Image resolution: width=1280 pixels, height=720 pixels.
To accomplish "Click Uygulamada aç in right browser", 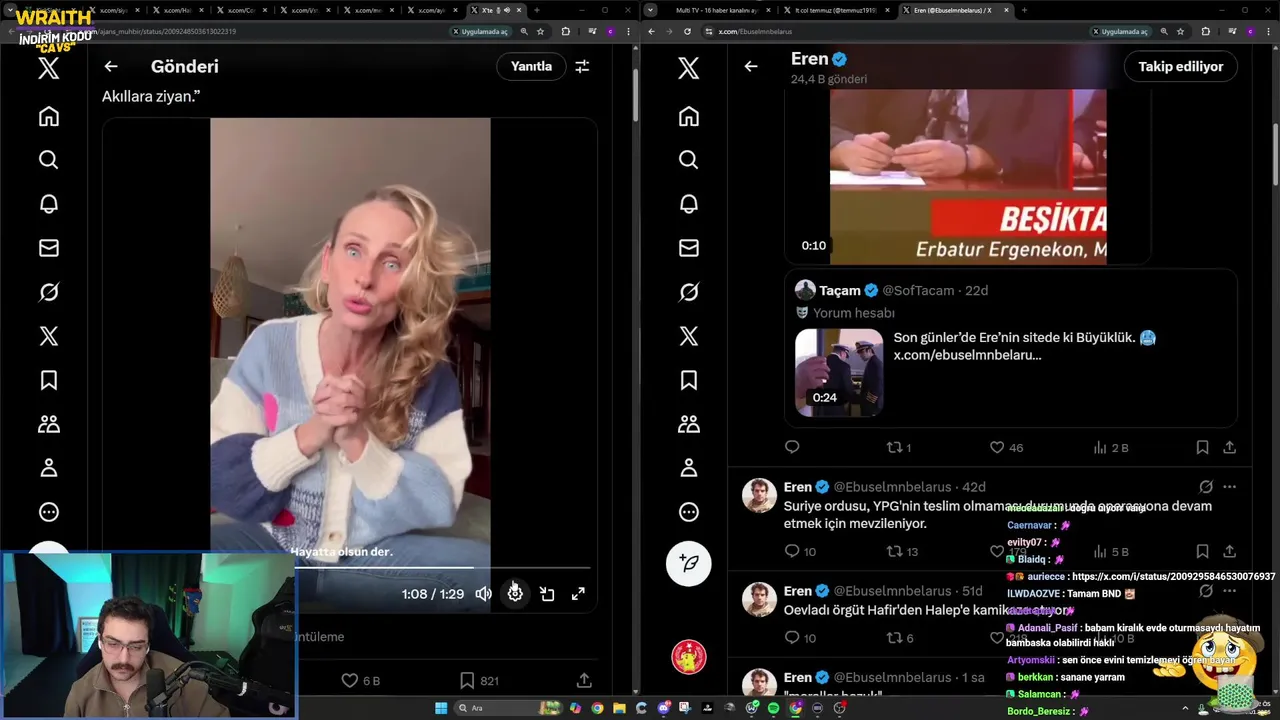I will coord(1119,31).
